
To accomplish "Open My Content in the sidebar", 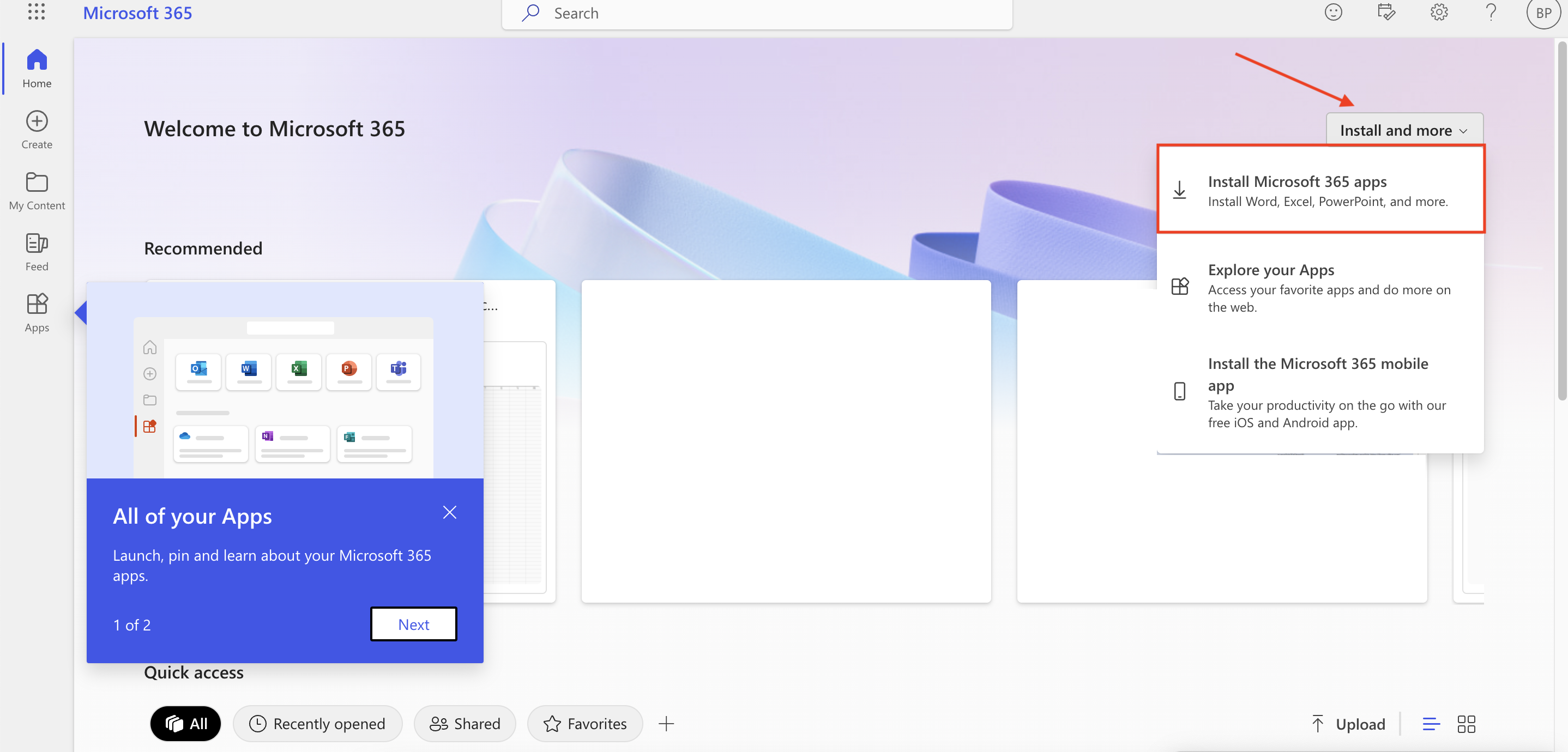I will point(37,190).
